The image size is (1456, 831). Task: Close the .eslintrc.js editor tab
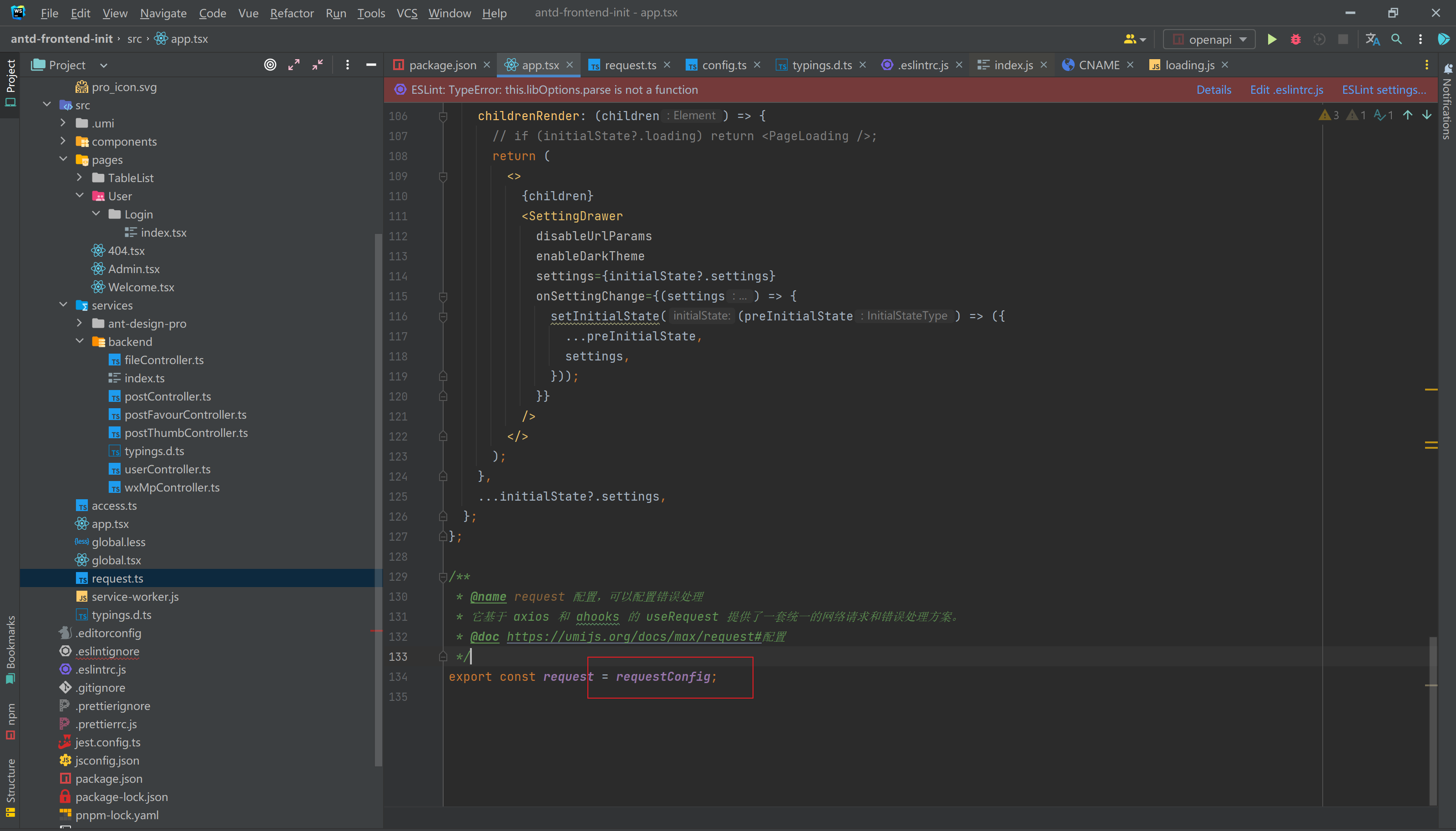tap(959, 65)
